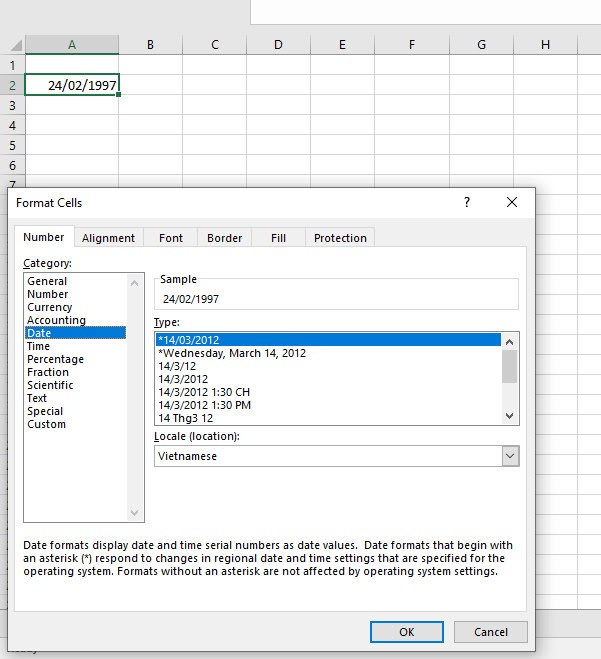Image resolution: width=601 pixels, height=659 pixels.
Task: Select row 1 header
Action: 13,65
